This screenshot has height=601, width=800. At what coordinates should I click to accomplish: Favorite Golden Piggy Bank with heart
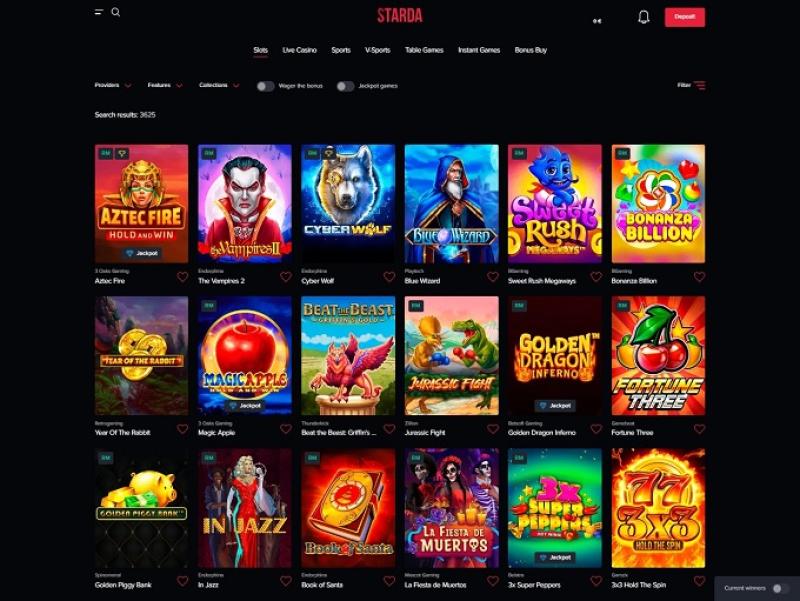pos(183,581)
